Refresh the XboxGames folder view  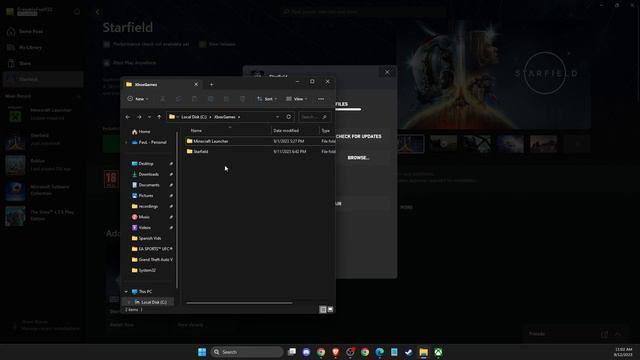click(x=289, y=117)
